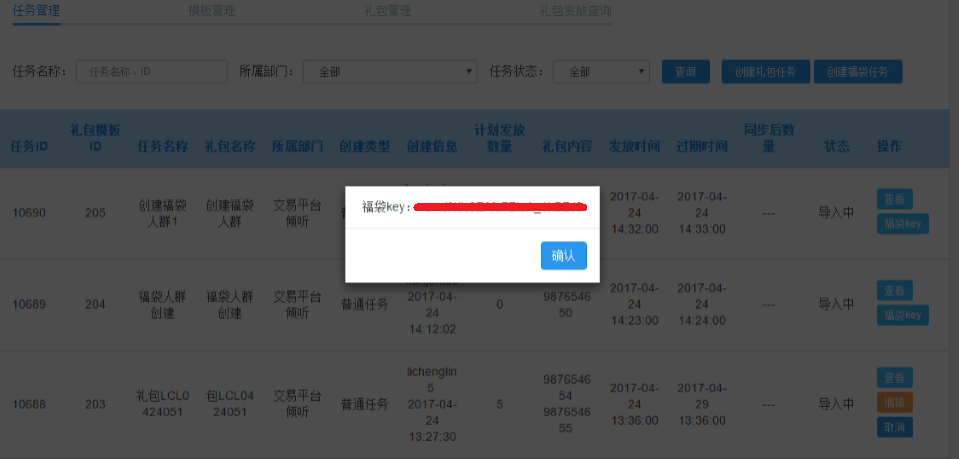Click the 创建礼包任务 button
959x459 pixels.
[765, 72]
